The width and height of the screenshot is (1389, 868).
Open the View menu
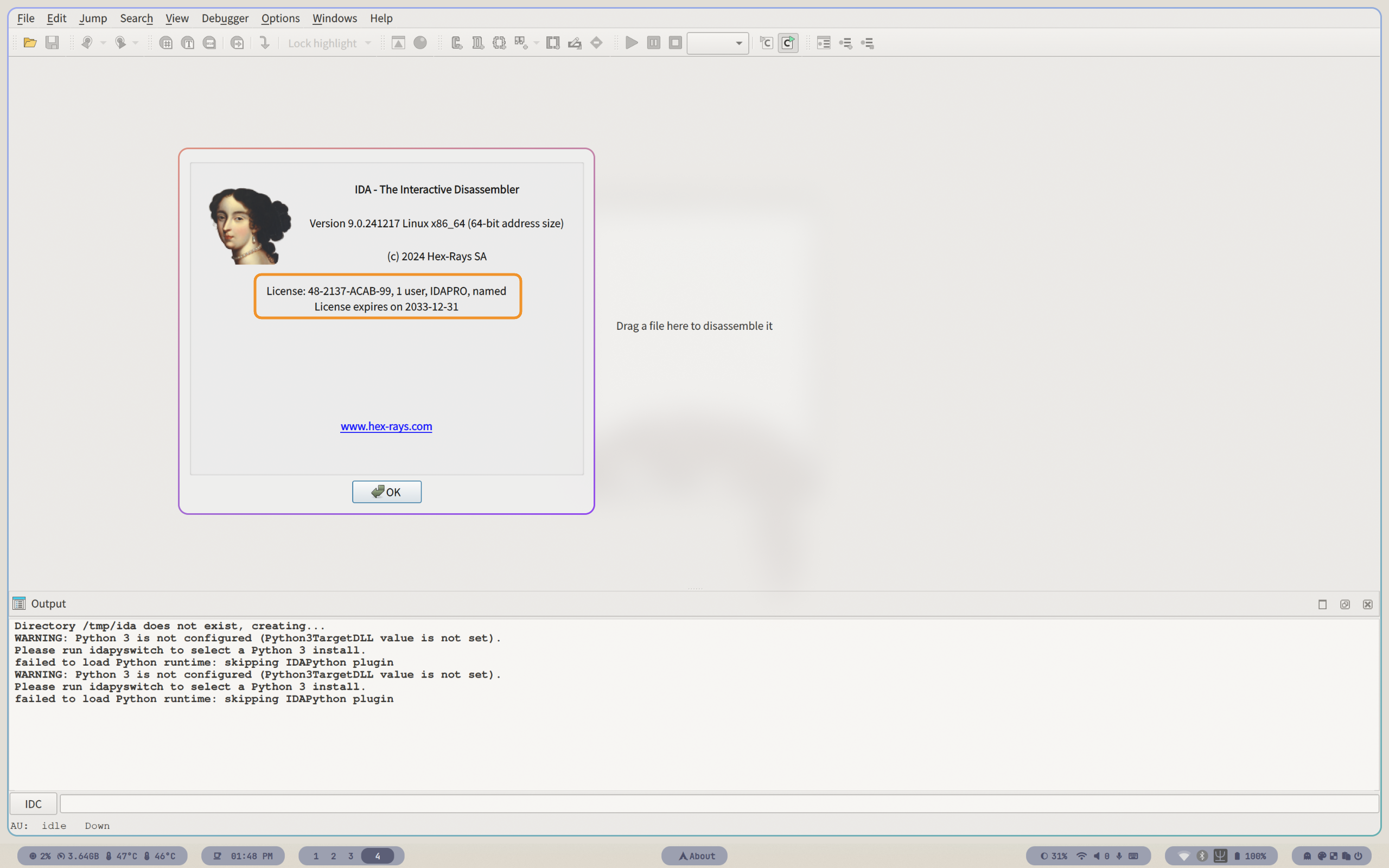(x=177, y=18)
